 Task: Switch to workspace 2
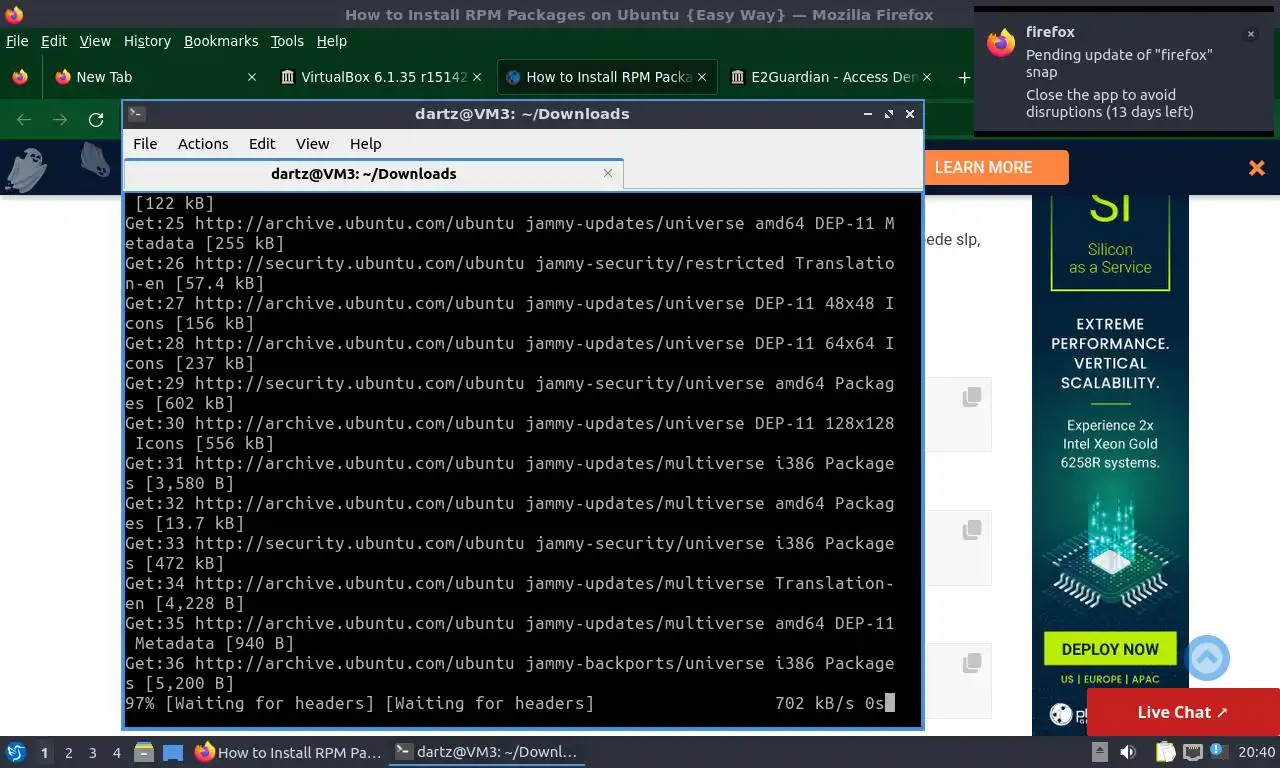click(x=68, y=752)
